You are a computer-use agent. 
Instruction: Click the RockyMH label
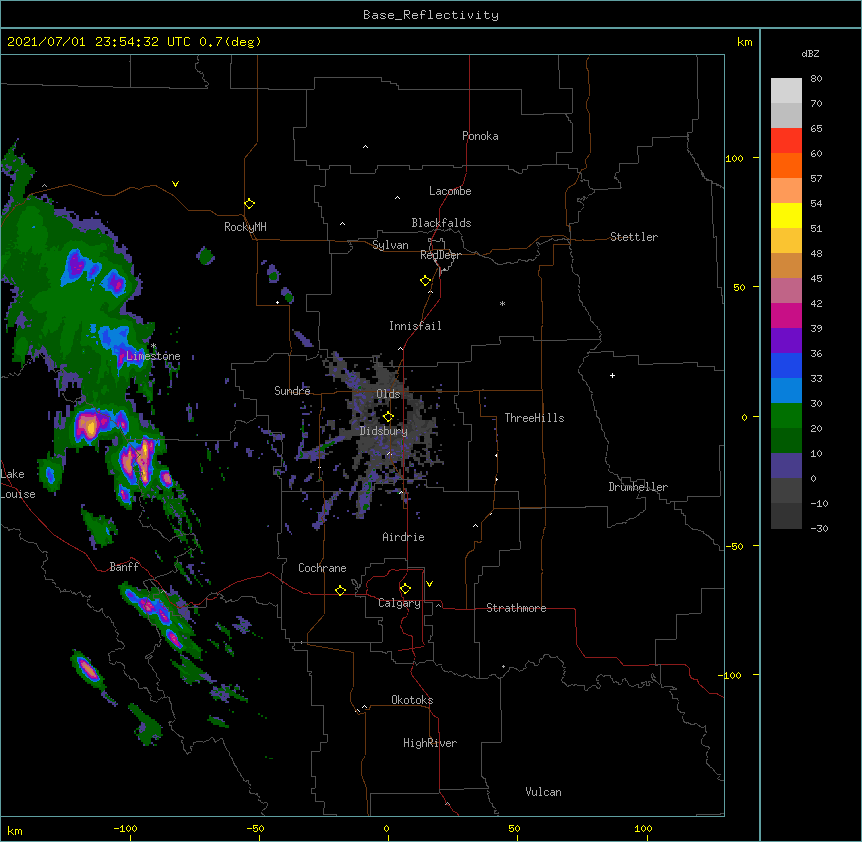coord(245,227)
